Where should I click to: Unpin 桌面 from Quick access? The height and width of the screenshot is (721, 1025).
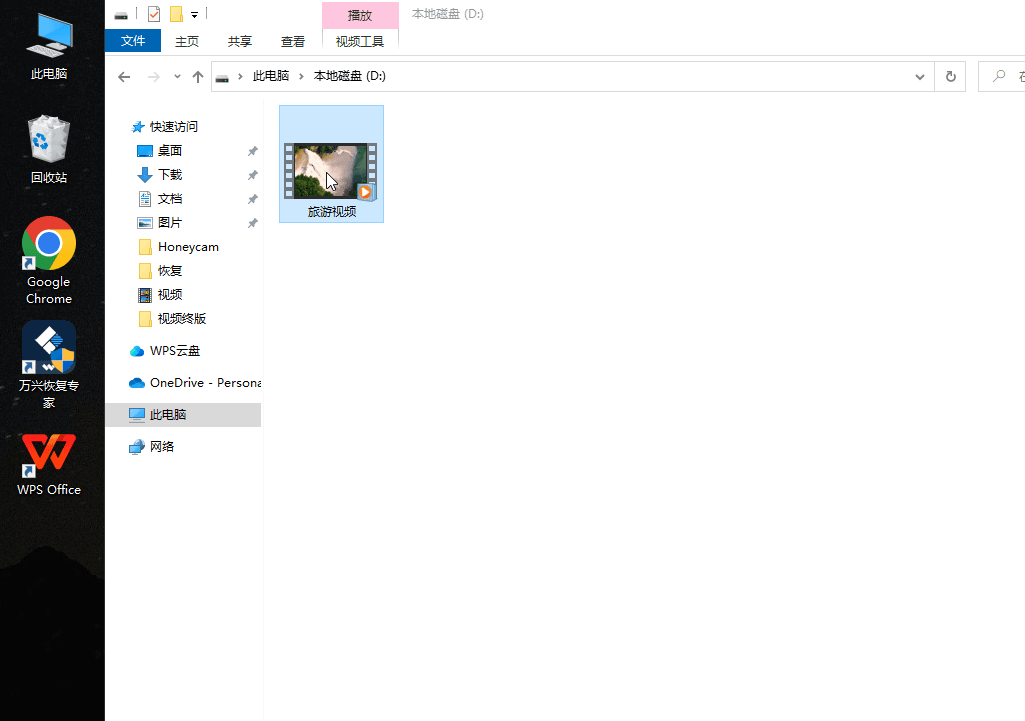click(251, 150)
